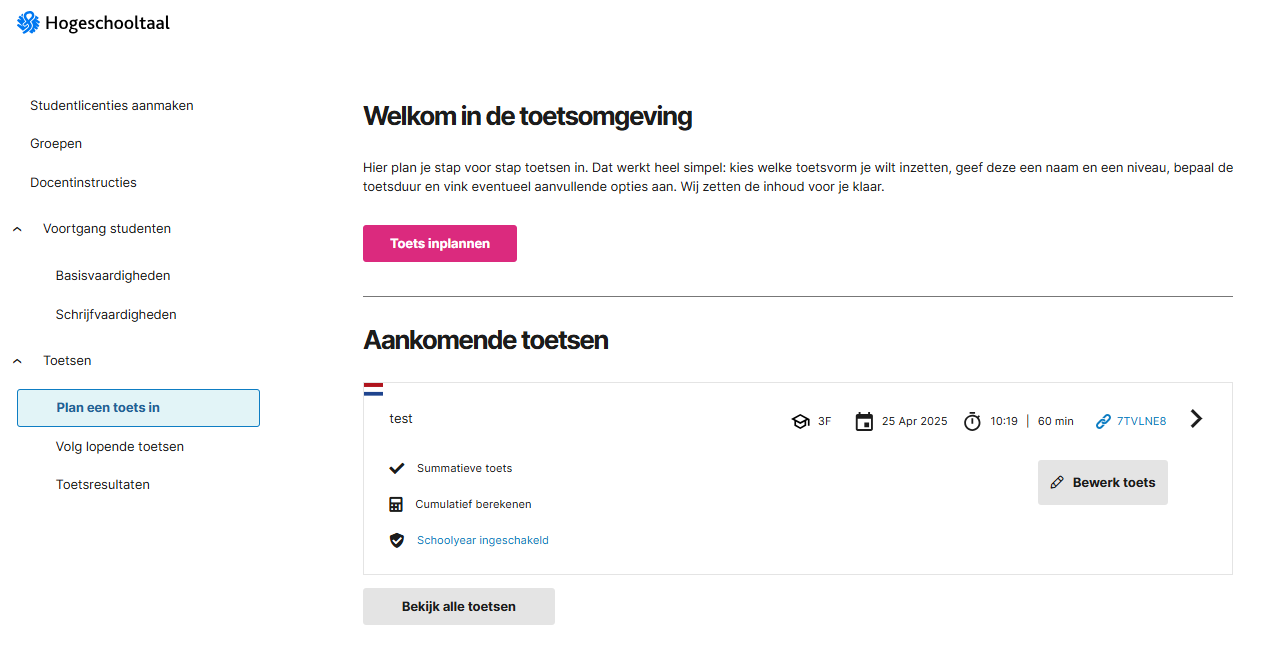Click the link chain icon
1278x656 pixels.
pyautogui.click(x=1103, y=421)
